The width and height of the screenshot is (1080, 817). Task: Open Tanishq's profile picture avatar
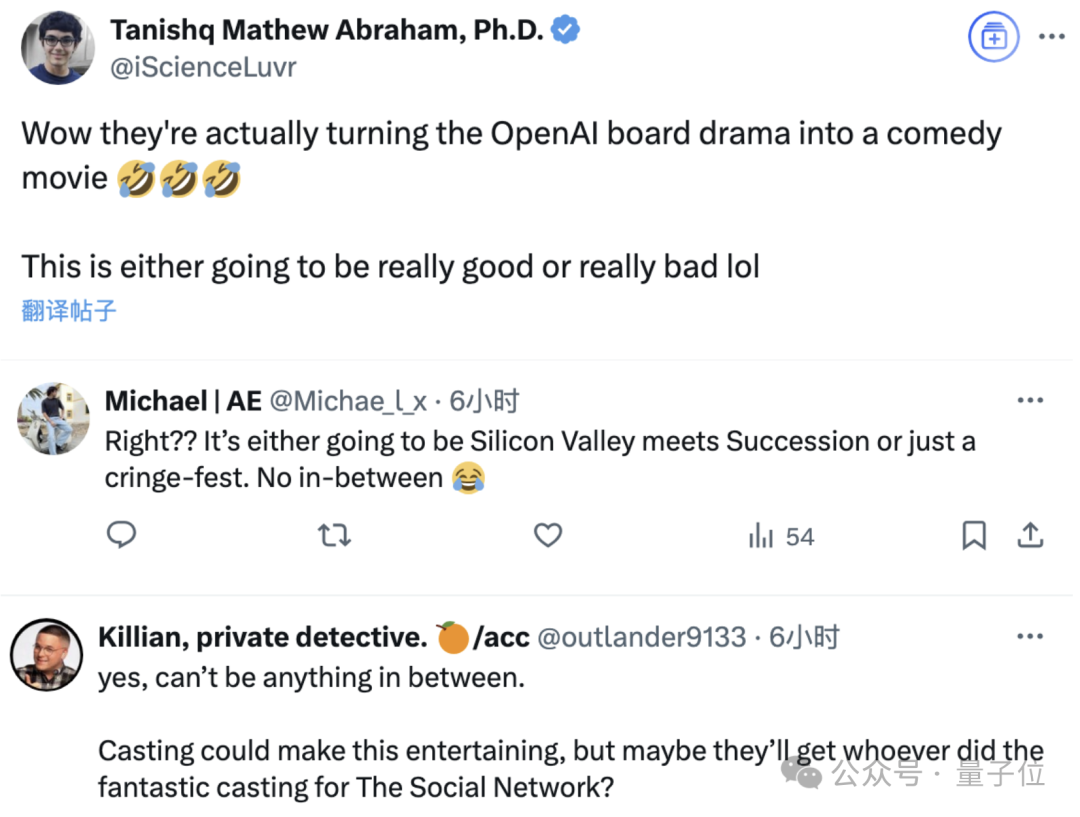tap(58, 48)
